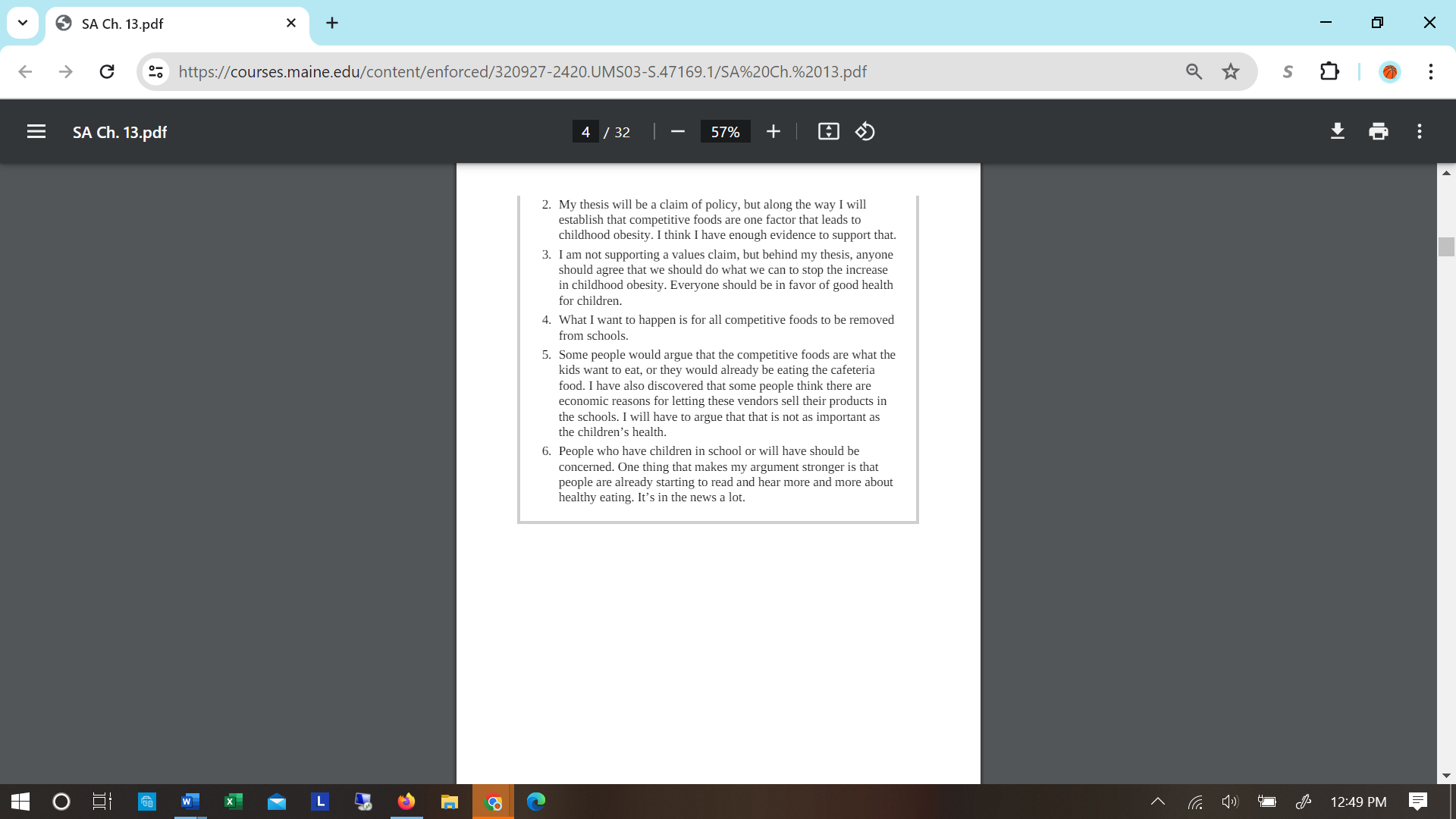Print the PDF document
1456x819 pixels.
click(1379, 132)
